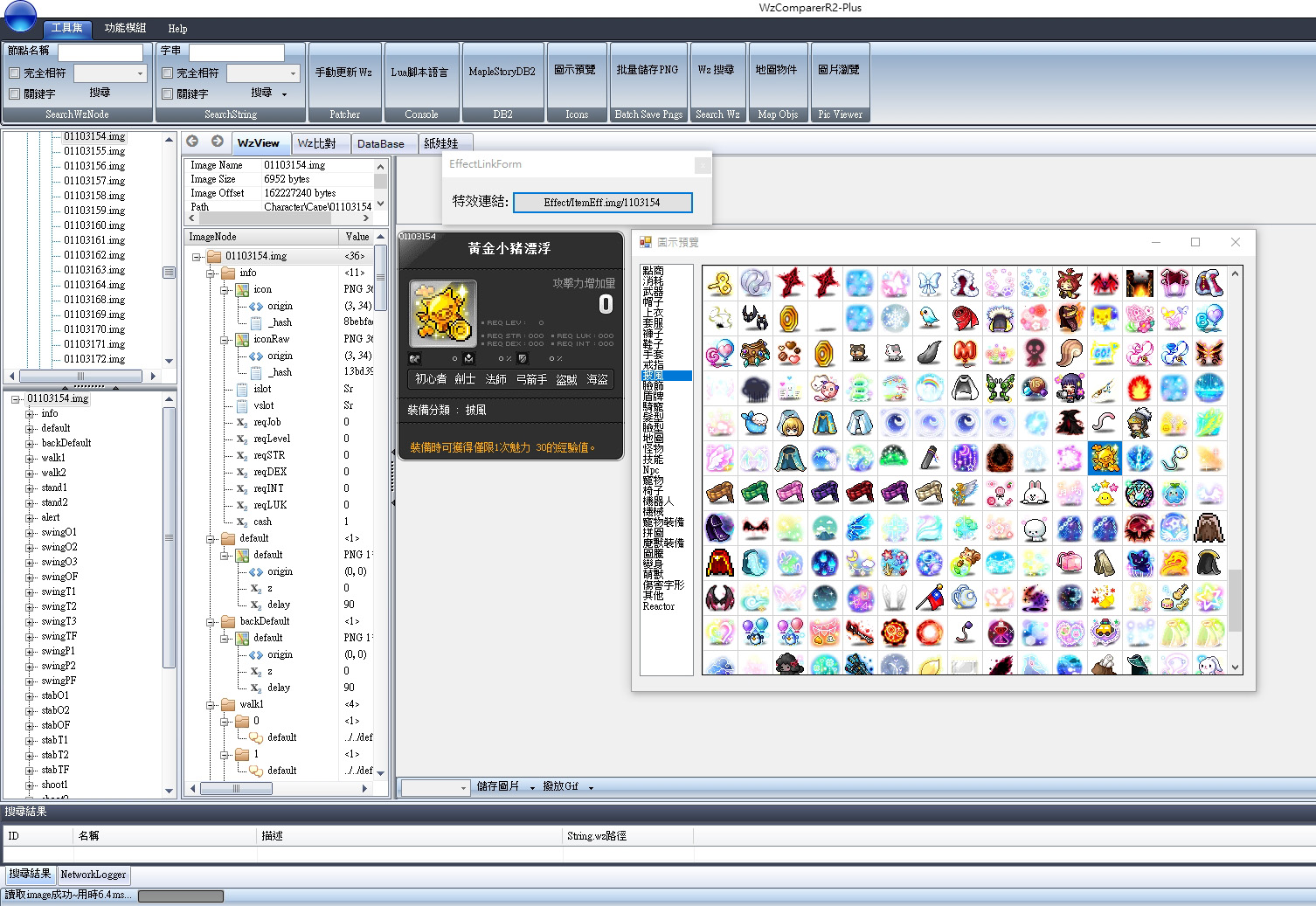Click the ImageNode tree horizontal scrollbar
This screenshot has height=906, width=1316.
pyautogui.click(x=280, y=788)
